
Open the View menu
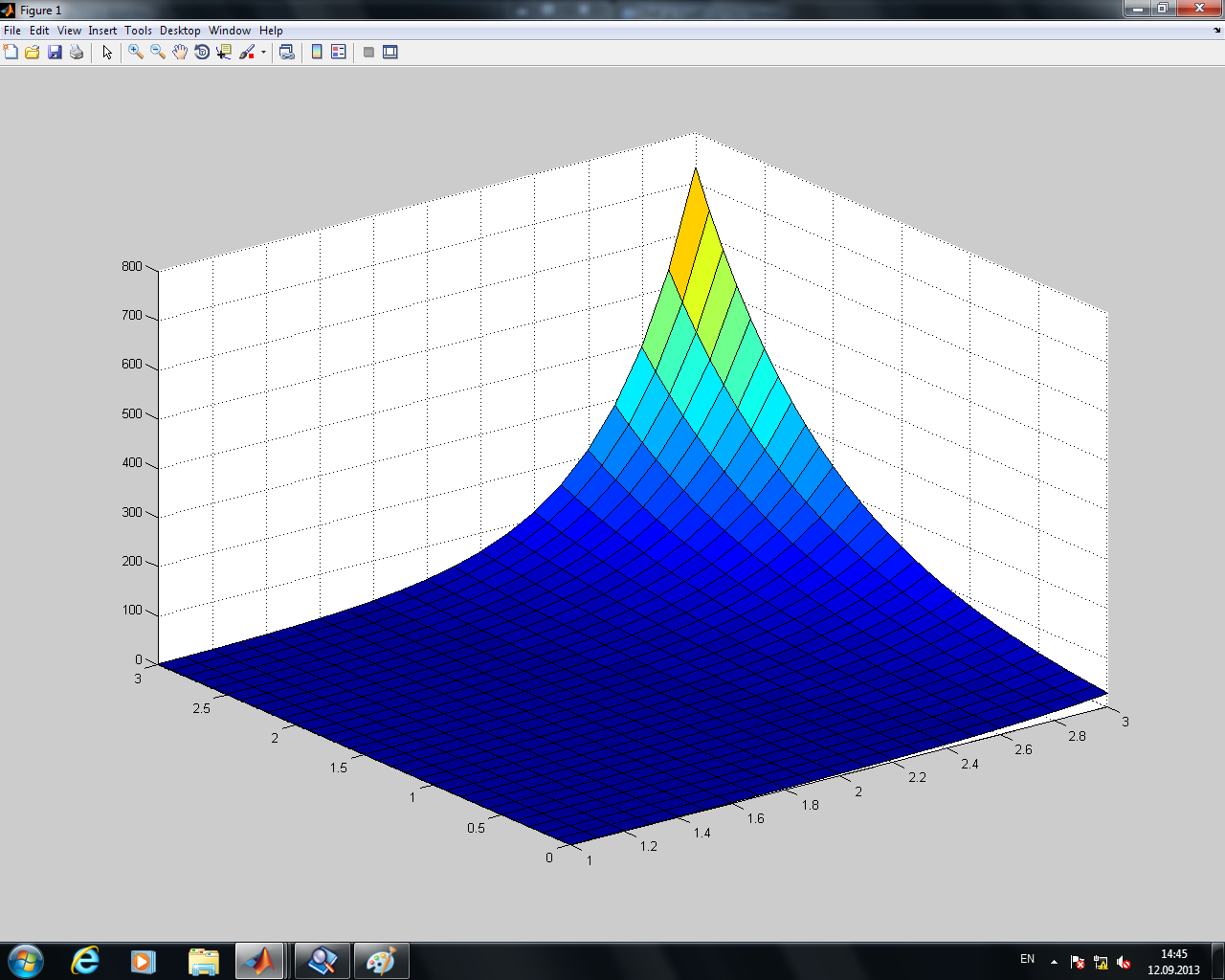pos(69,31)
